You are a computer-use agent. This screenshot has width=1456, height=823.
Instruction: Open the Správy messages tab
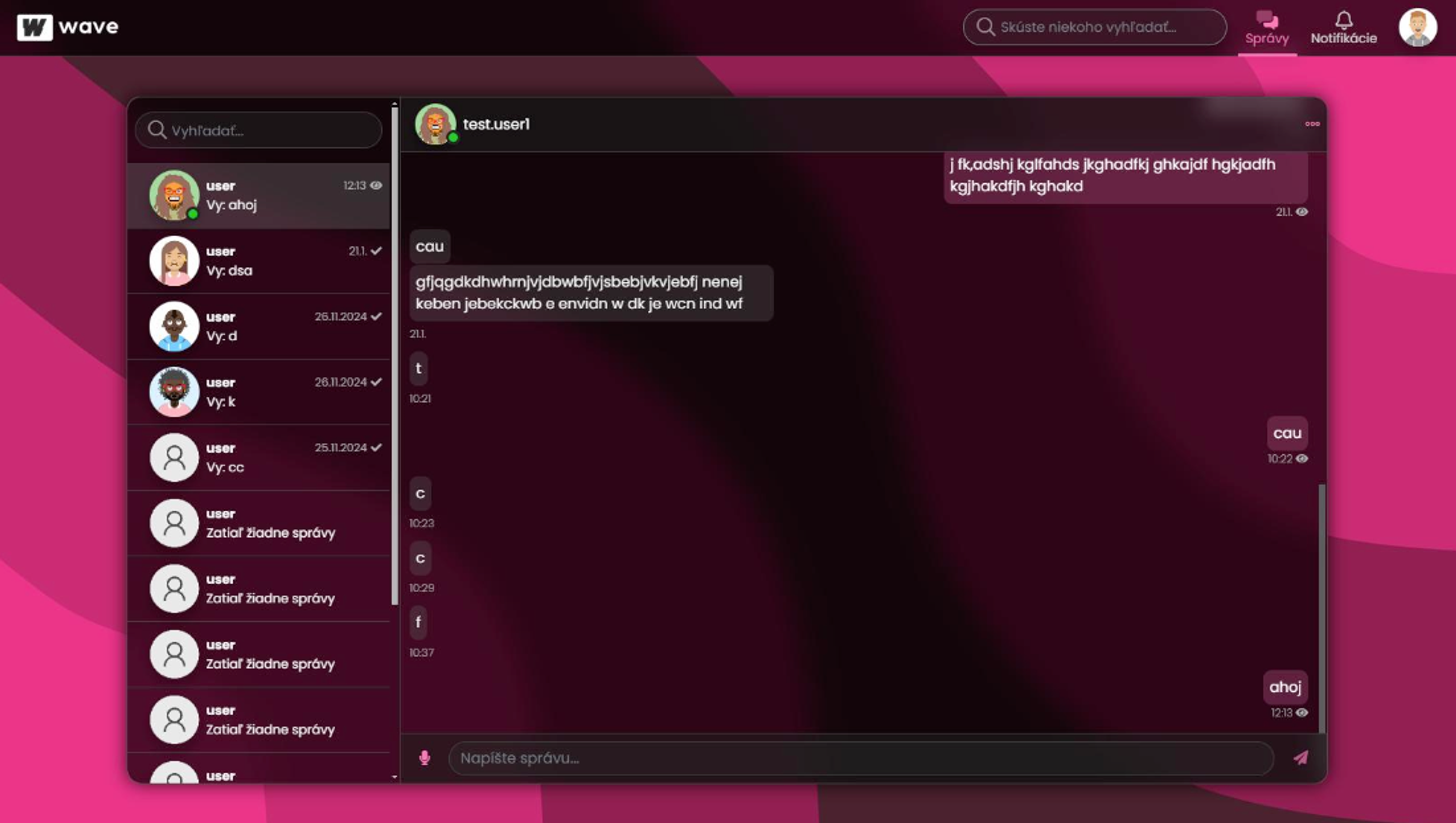pos(1267,28)
